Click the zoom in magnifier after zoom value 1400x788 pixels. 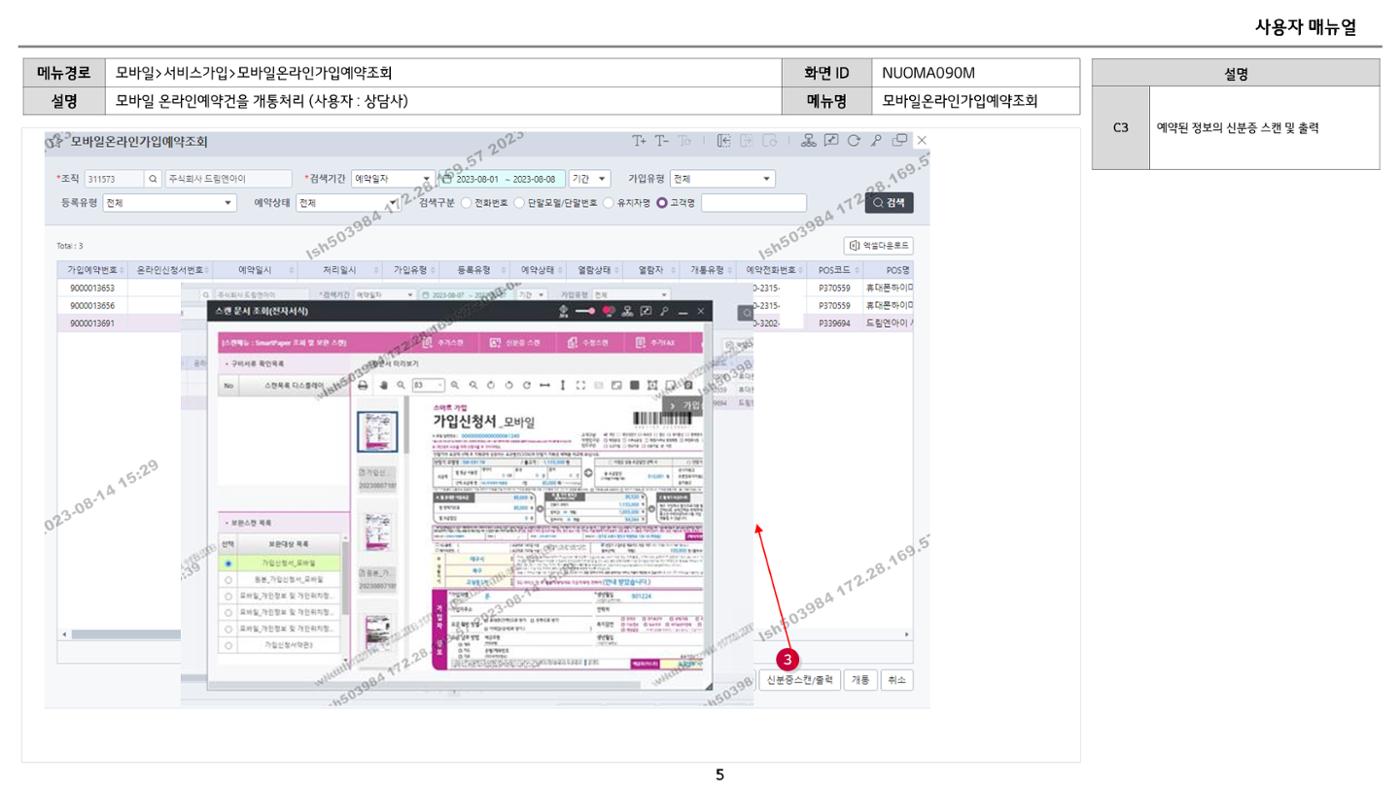[x=453, y=384]
